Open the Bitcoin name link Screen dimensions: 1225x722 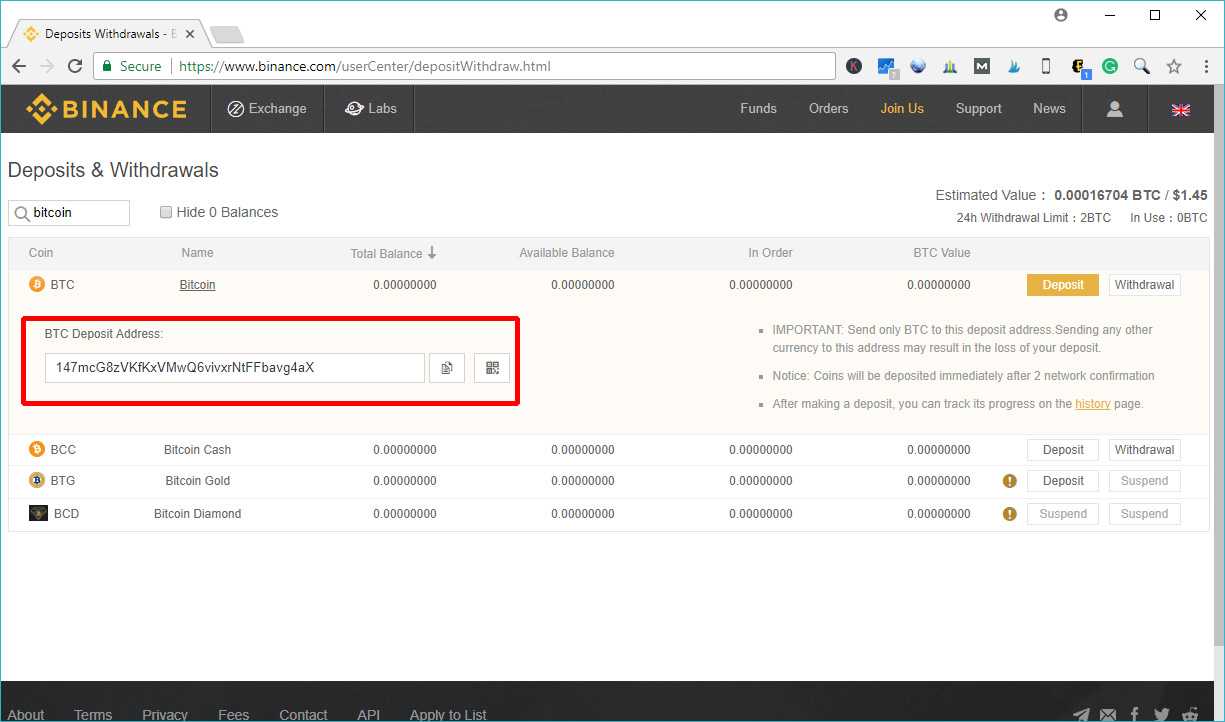(197, 285)
